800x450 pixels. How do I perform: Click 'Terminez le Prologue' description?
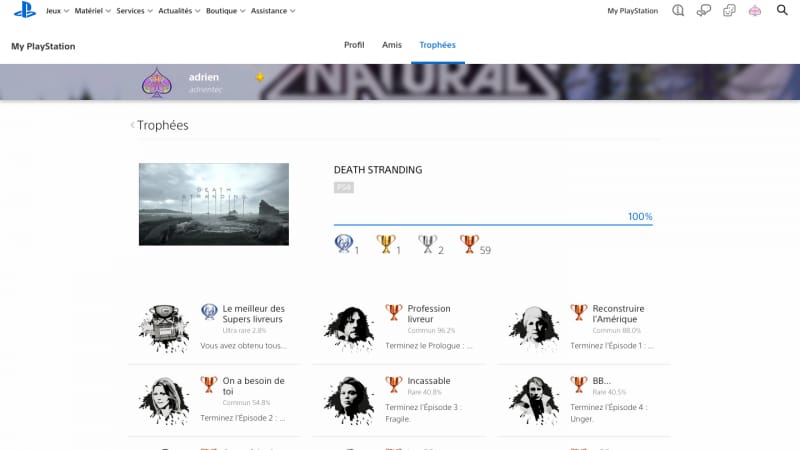(429, 345)
